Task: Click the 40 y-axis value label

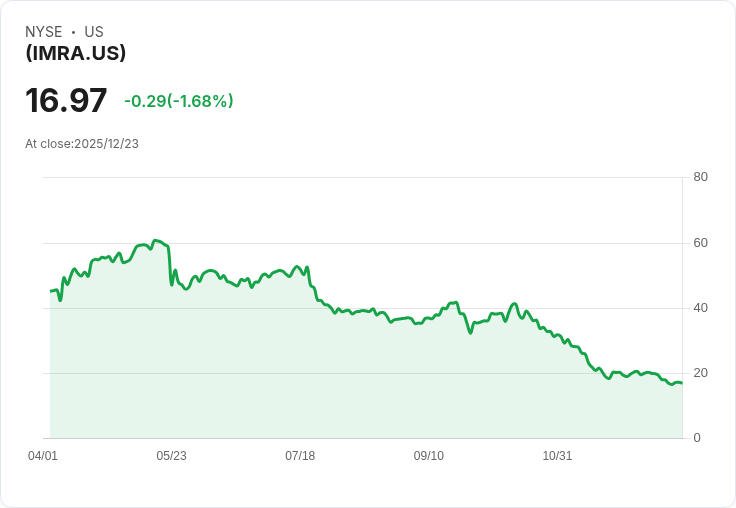Action: [x=700, y=308]
